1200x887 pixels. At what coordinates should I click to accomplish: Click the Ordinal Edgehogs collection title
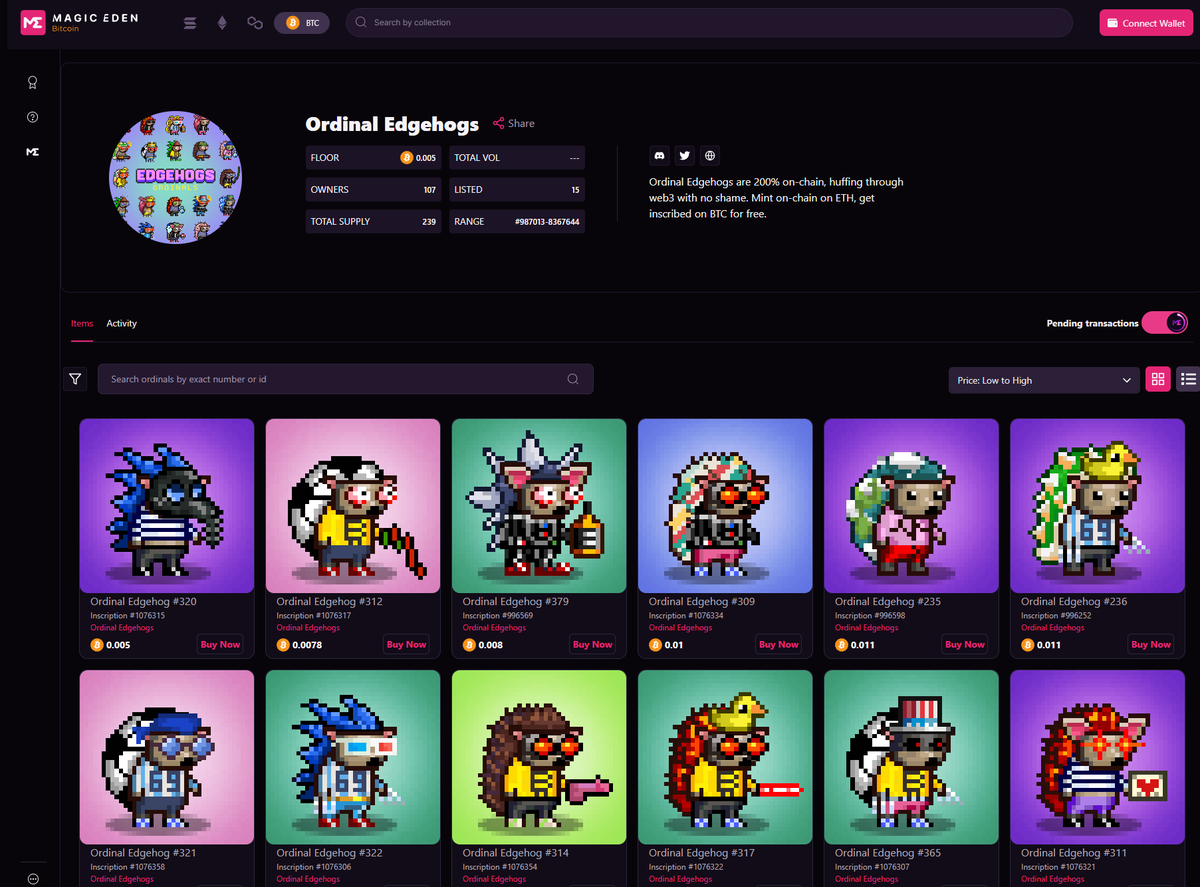tap(392, 124)
